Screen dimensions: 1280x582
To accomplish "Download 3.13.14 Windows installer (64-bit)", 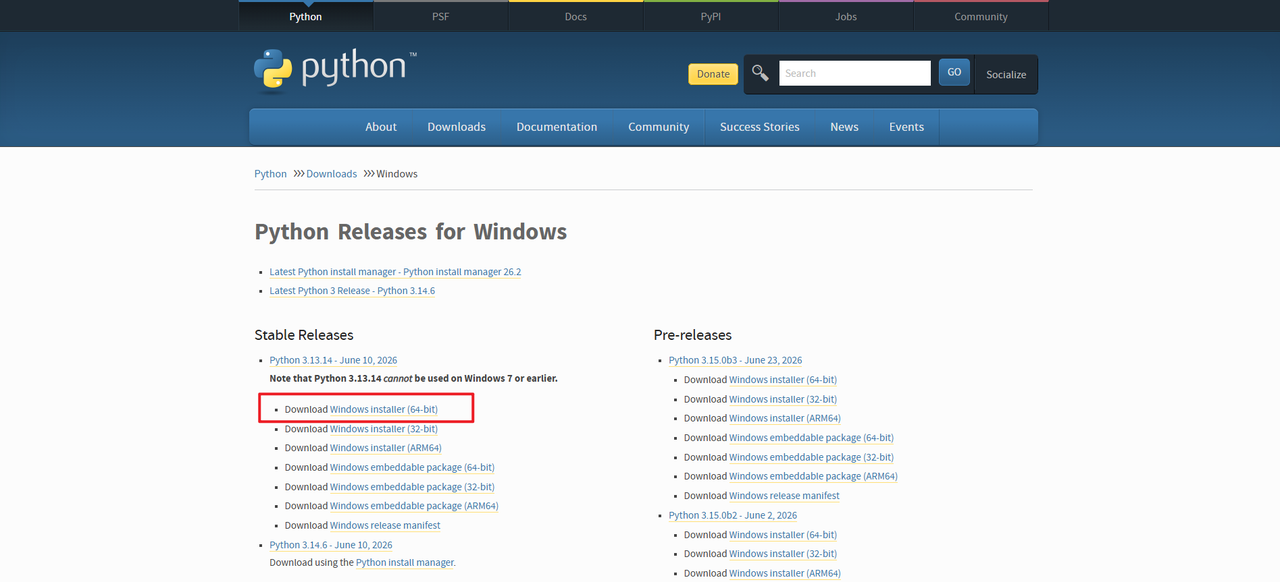I will 384,410.
